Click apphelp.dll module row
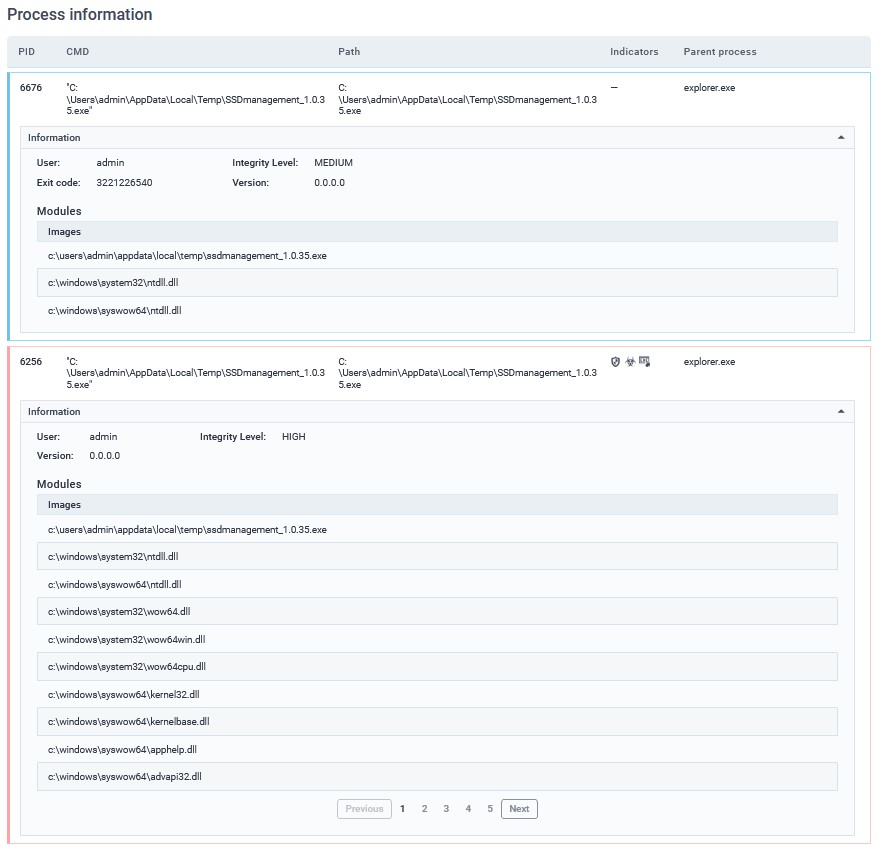 click(437, 749)
